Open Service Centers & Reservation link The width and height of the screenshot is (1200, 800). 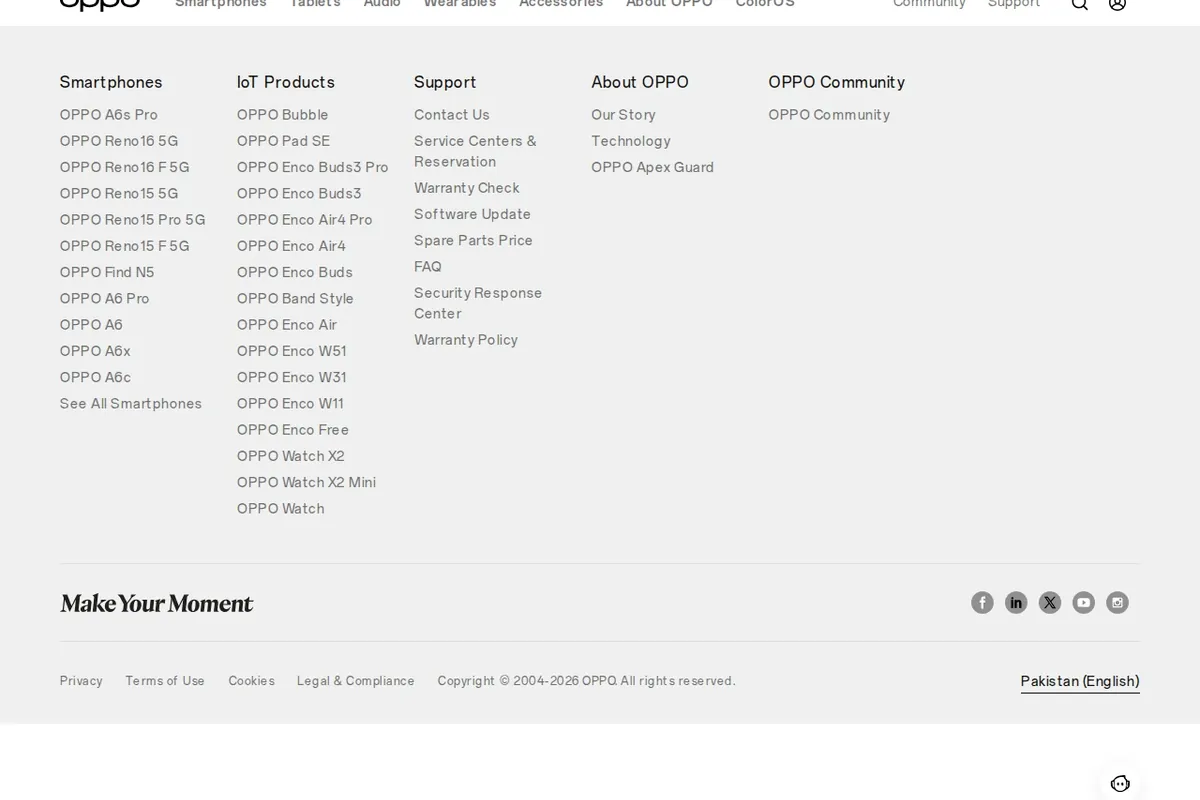(x=475, y=151)
